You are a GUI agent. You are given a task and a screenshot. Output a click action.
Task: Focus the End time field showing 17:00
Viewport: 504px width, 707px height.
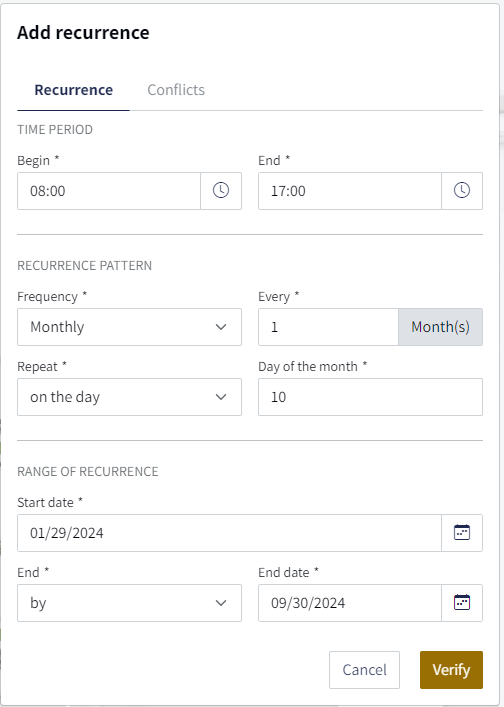pyautogui.click(x=350, y=191)
